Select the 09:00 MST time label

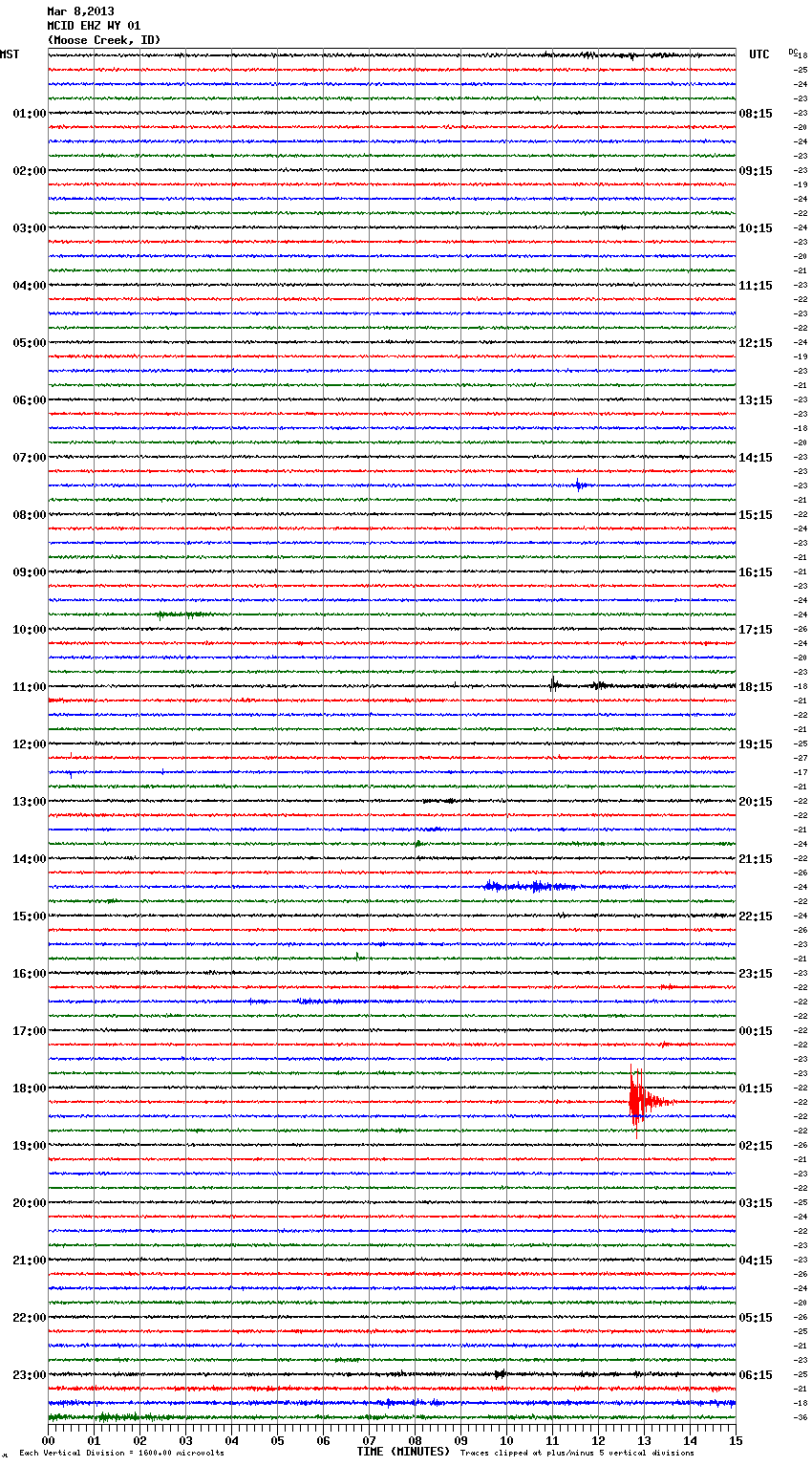pos(30,572)
